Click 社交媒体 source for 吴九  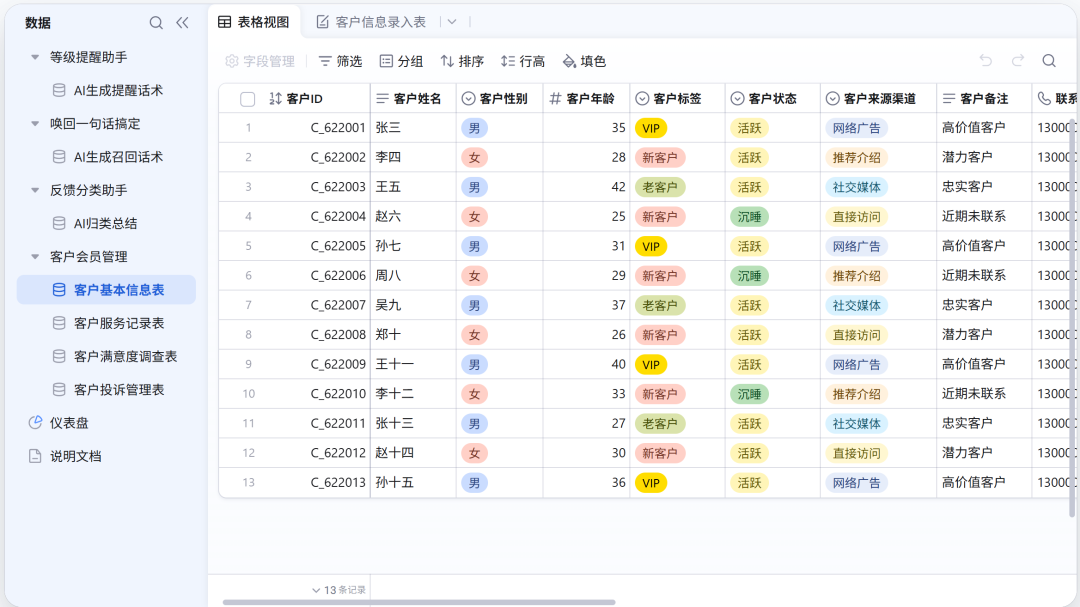click(x=856, y=305)
